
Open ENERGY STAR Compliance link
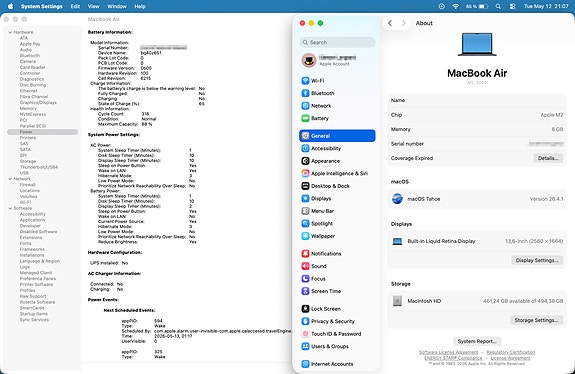[453, 358]
